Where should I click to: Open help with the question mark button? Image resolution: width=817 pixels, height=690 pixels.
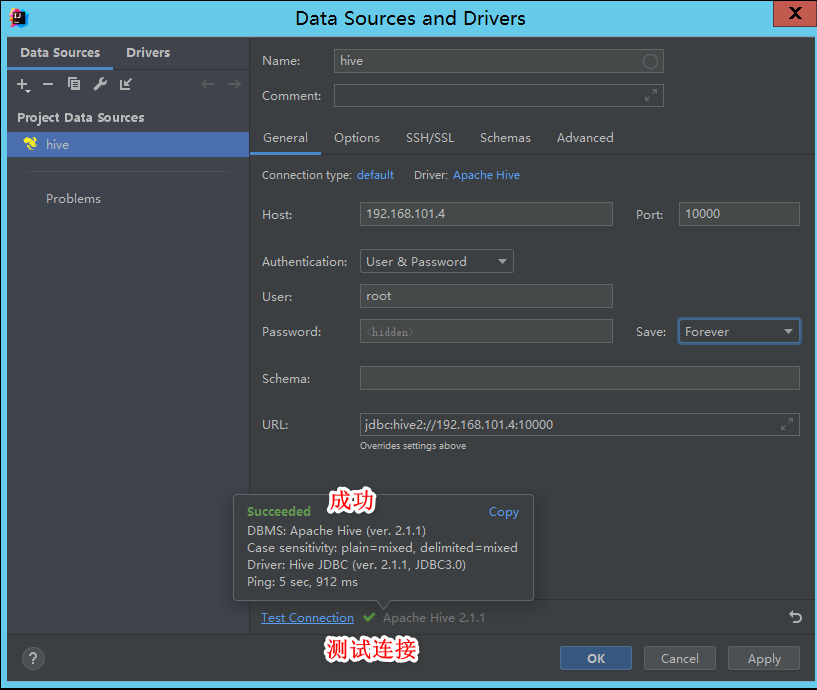tap(33, 659)
